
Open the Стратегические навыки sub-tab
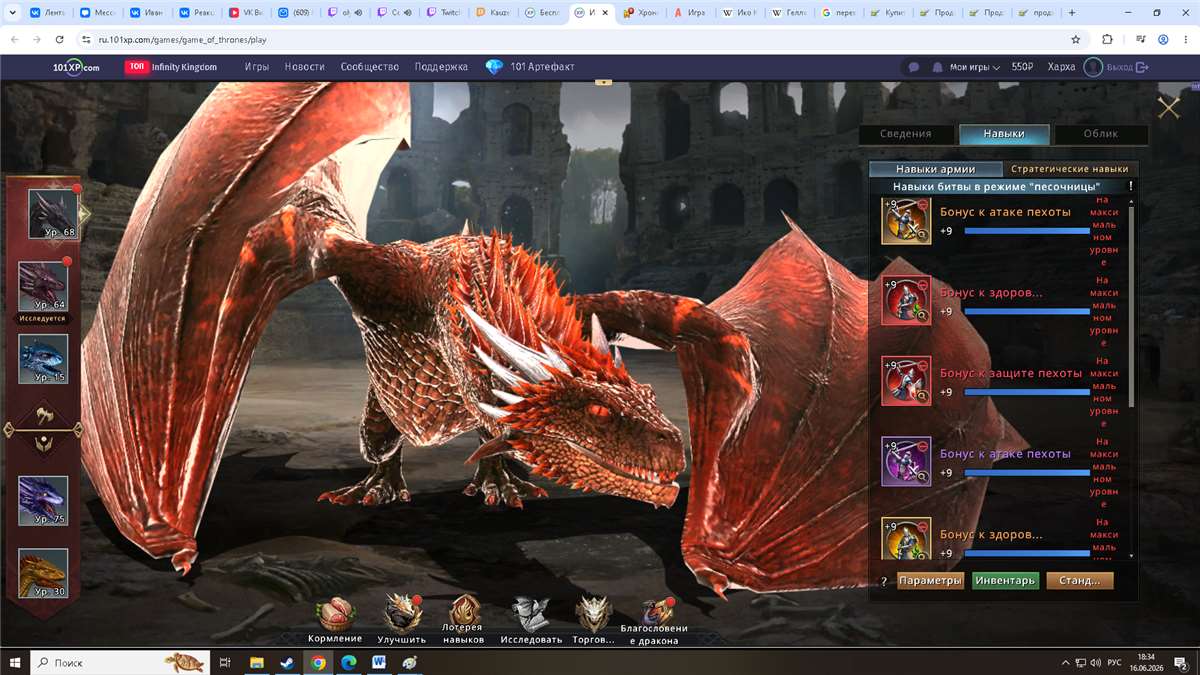click(1070, 169)
